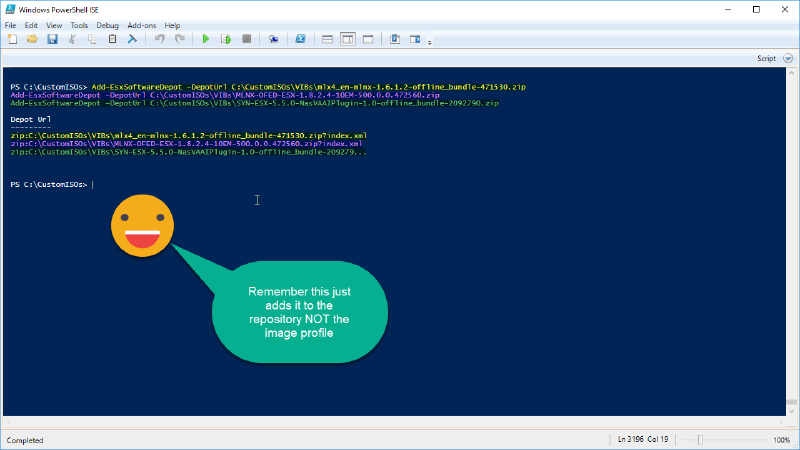This screenshot has height=450, width=800.
Task: Click 'Completed' status bar text
Action: tap(25, 440)
